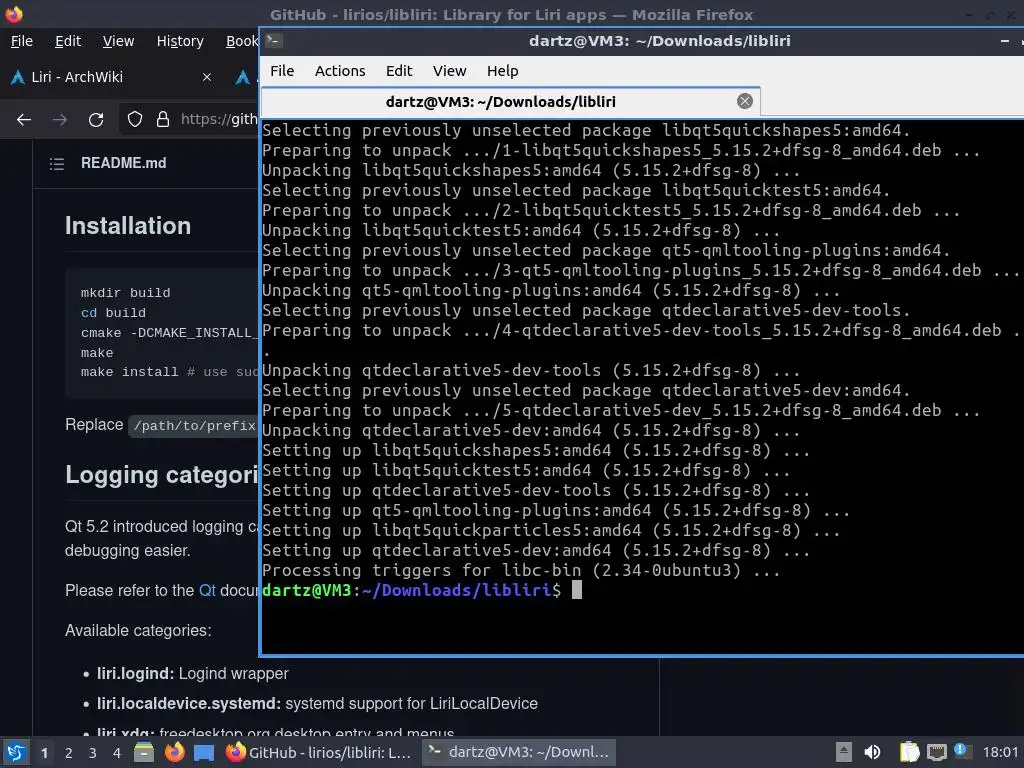Close the dartz@VM3 terminal tab
This screenshot has height=768, width=1024.
tap(744, 101)
